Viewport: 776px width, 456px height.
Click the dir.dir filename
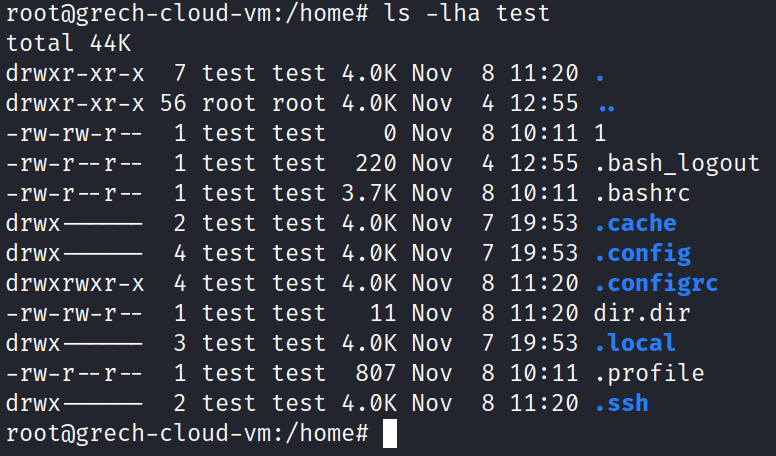pyautogui.click(x=642, y=313)
